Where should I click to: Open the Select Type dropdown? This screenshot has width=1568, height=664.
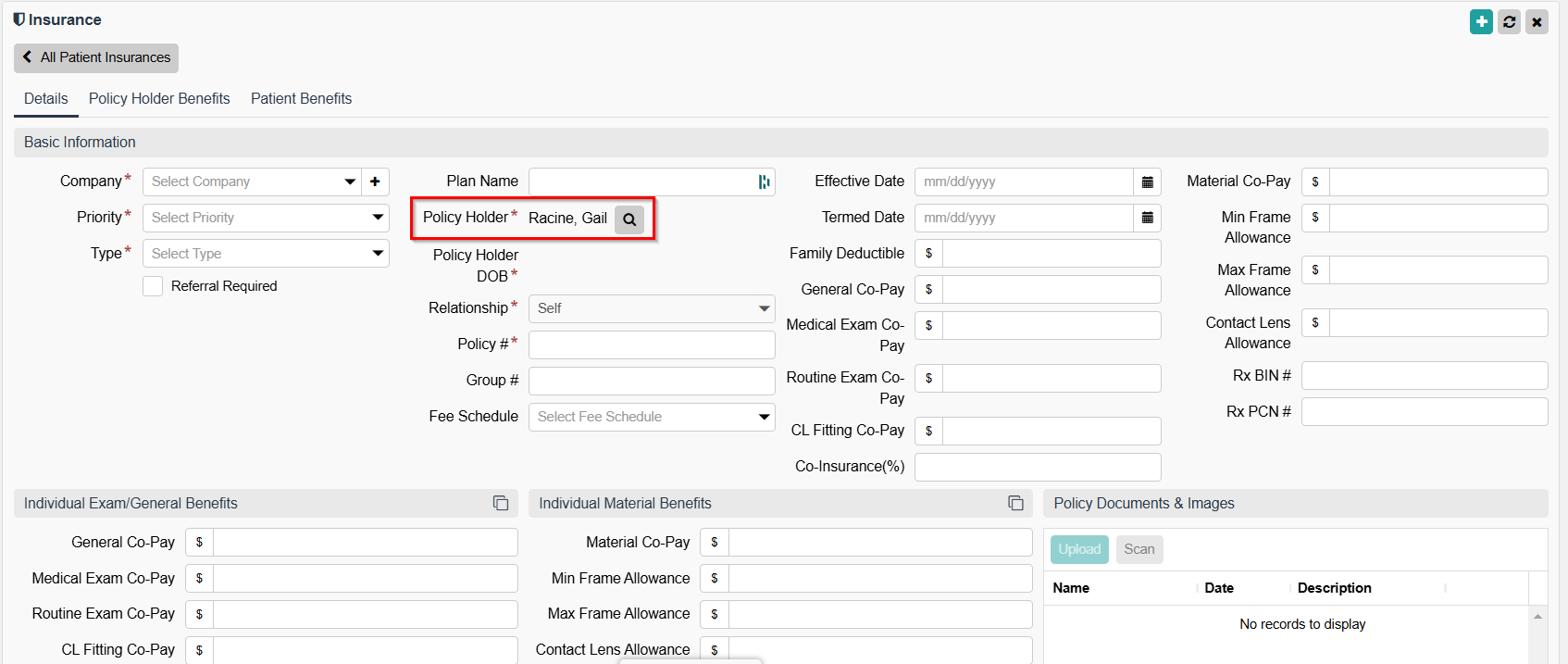[x=265, y=254]
